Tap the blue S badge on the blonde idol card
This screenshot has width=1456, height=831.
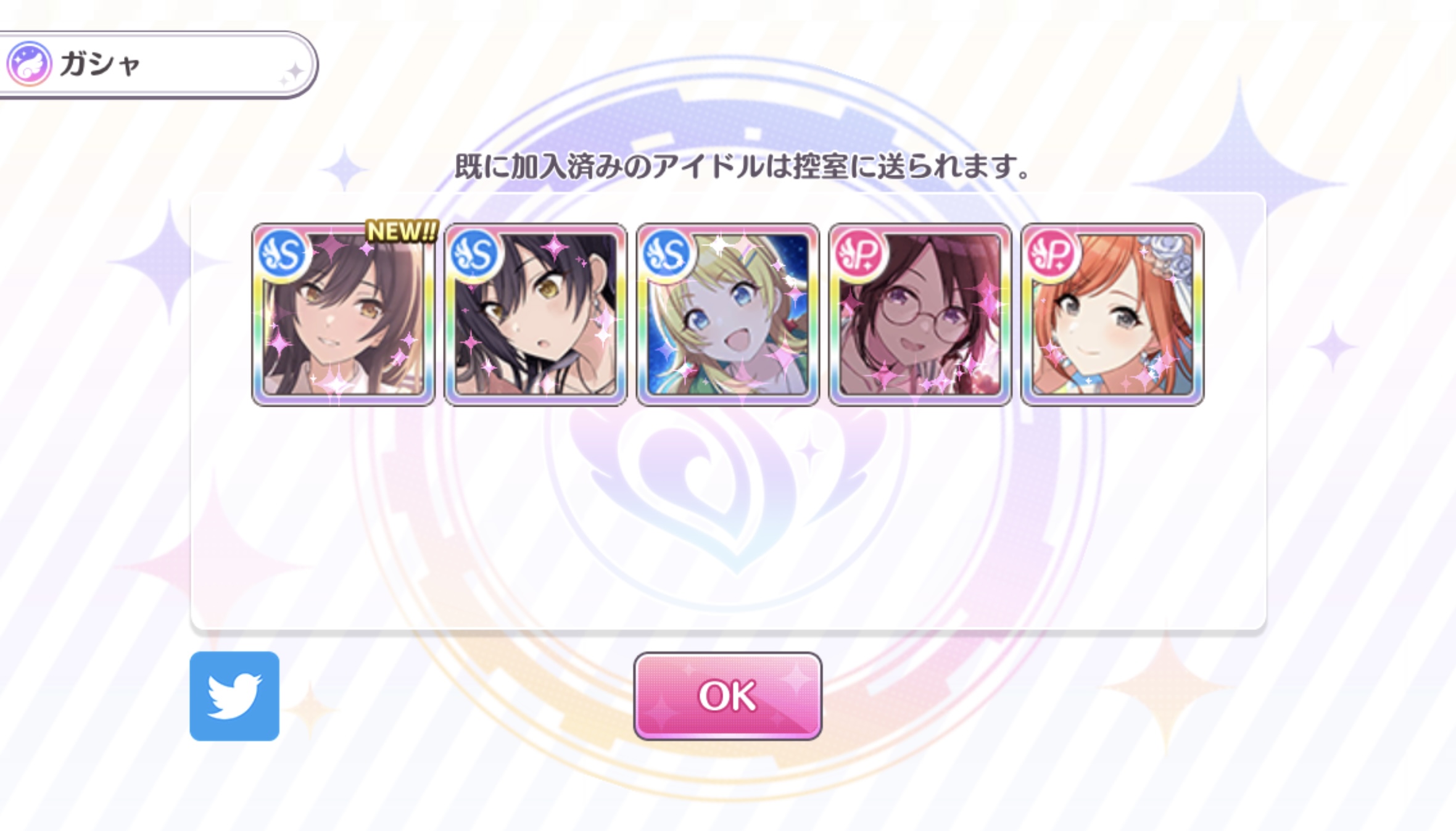(666, 254)
